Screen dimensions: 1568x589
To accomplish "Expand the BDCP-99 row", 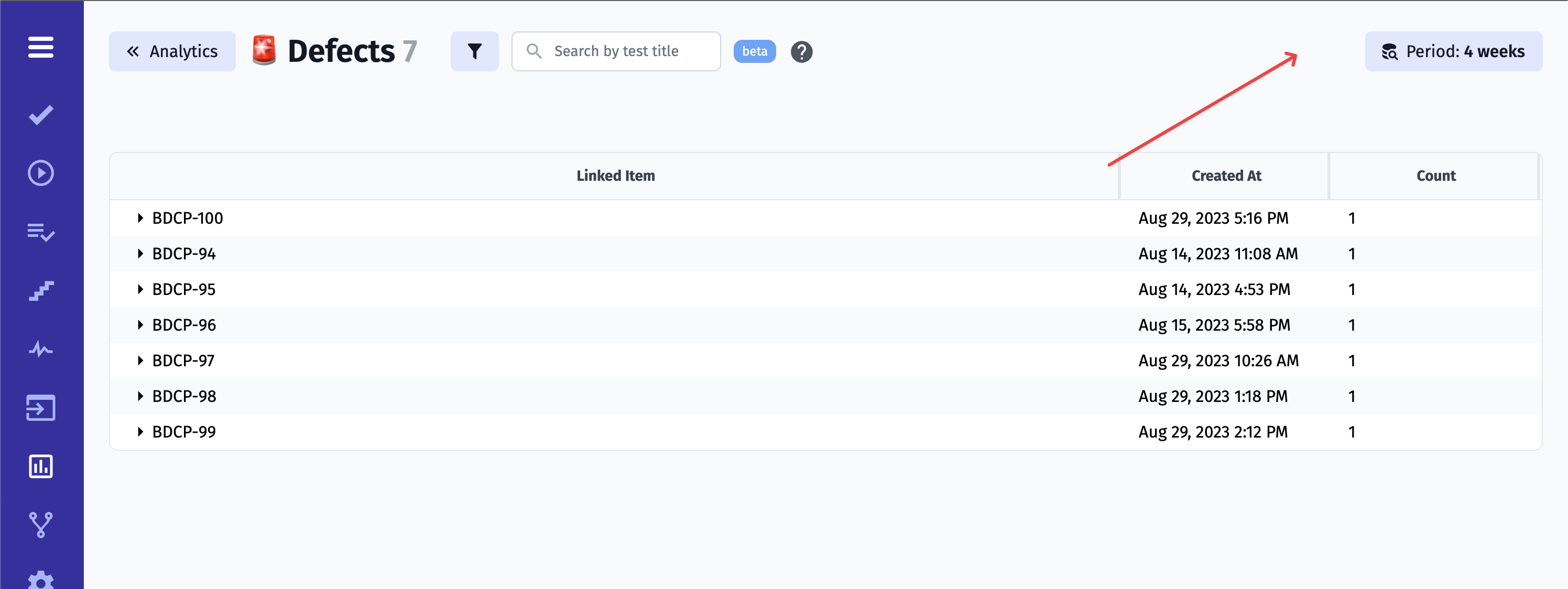I will 140,431.
